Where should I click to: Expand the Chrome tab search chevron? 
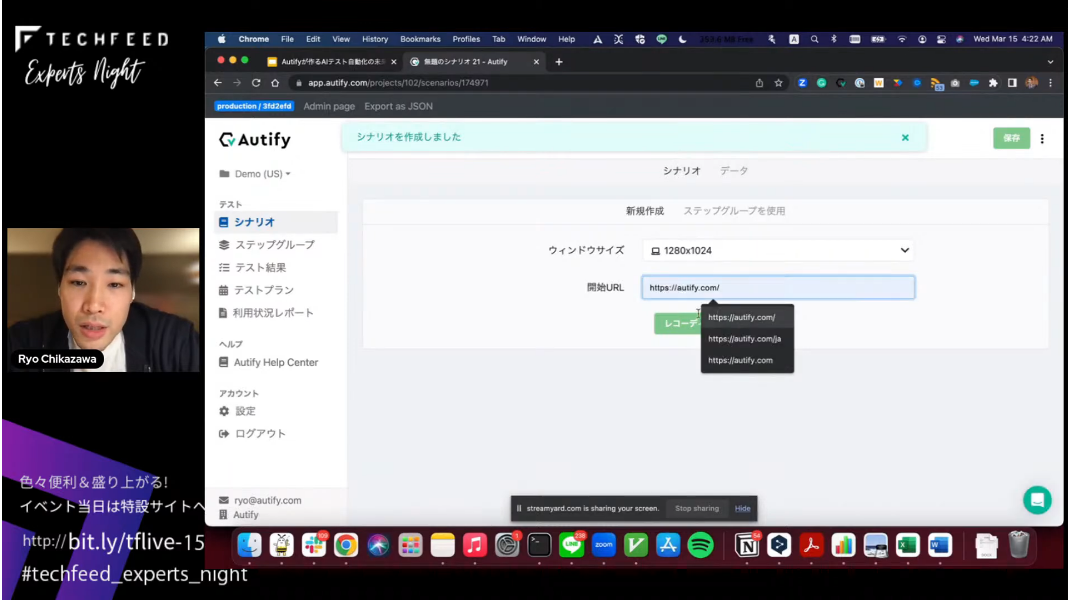[1050, 61]
